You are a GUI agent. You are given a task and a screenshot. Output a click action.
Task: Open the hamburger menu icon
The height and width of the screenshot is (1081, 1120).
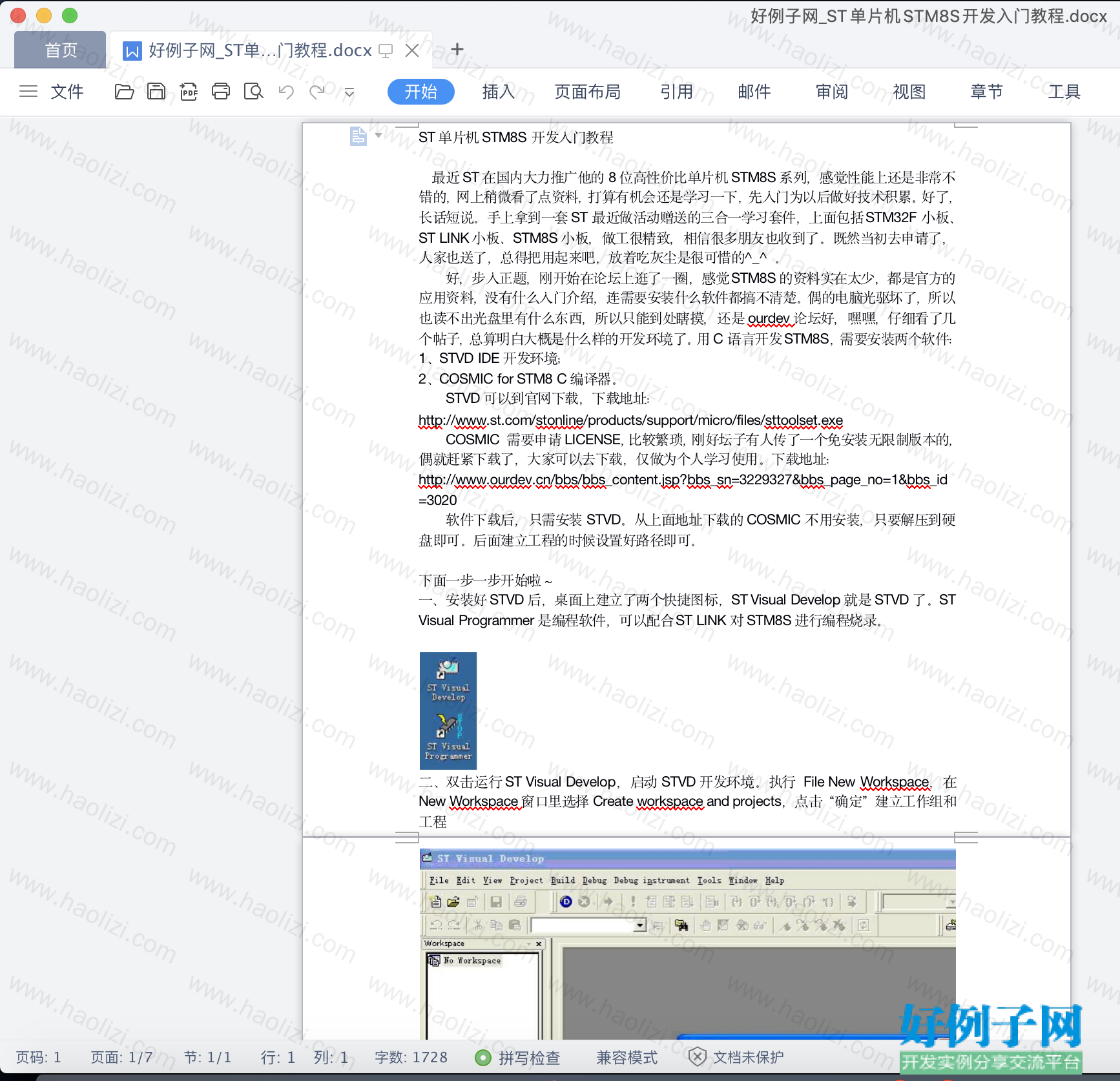tap(28, 91)
